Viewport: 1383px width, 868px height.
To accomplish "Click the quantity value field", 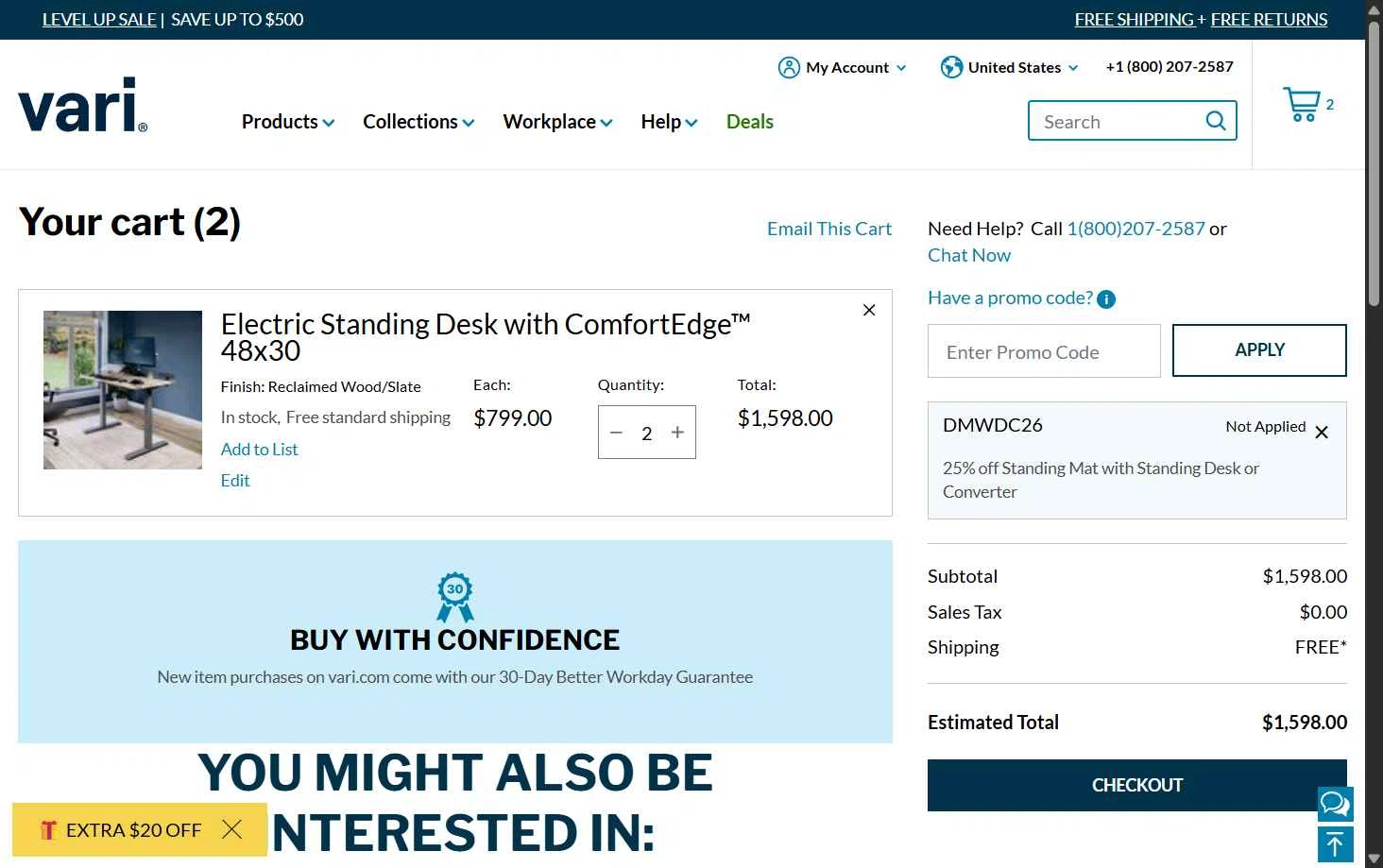I will (647, 434).
